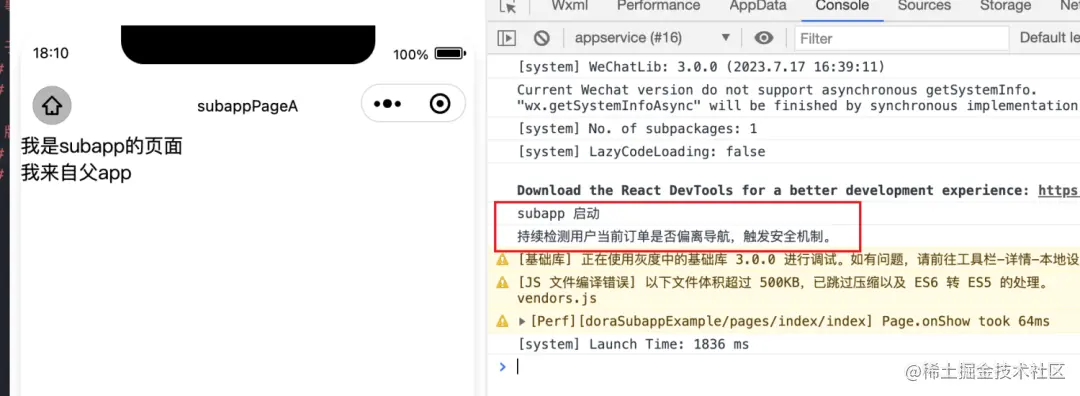Switch to the Performance tab

coord(658,6)
